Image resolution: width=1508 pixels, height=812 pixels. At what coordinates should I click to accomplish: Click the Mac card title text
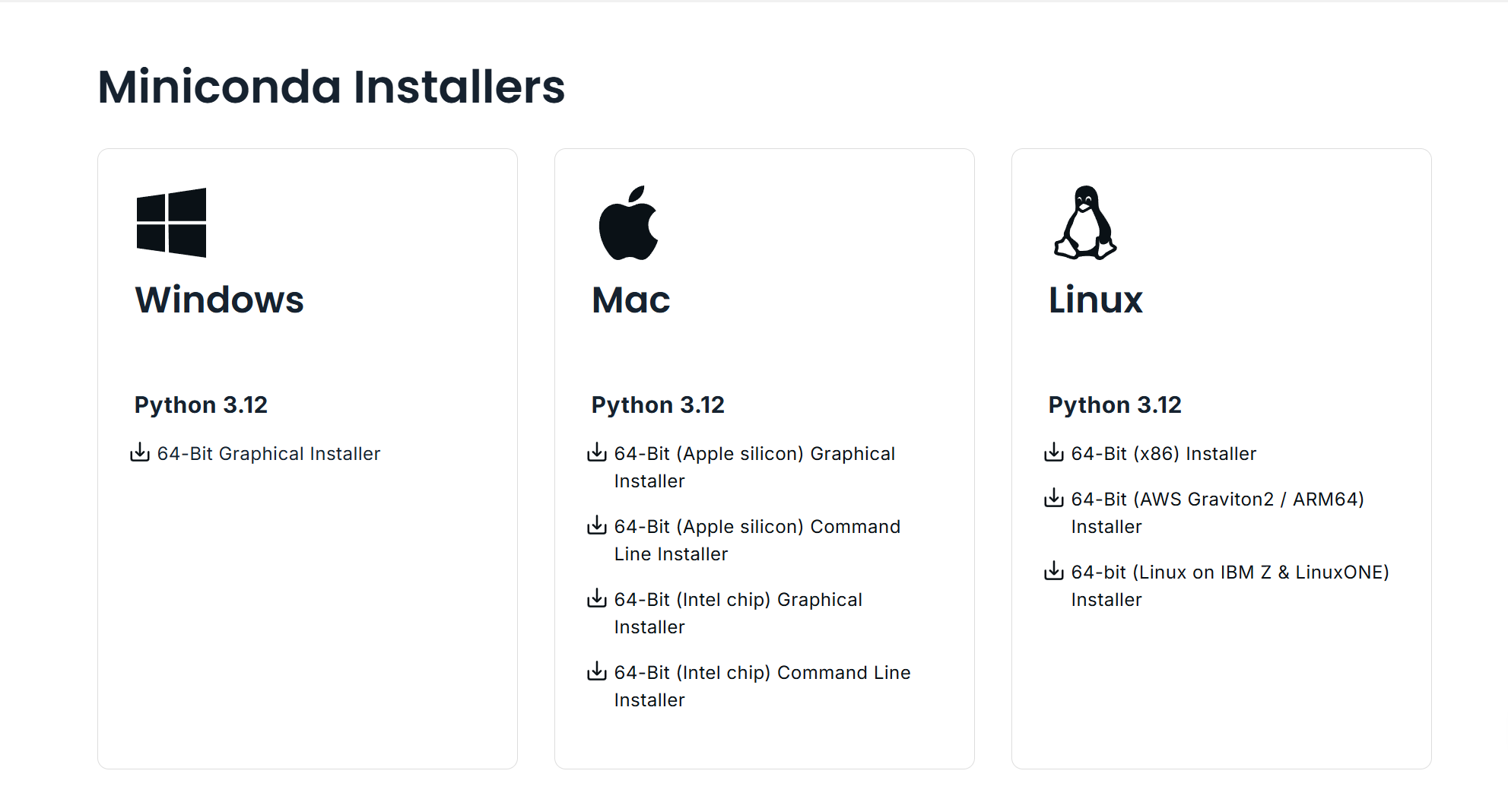pyautogui.click(x=631, y=300)
